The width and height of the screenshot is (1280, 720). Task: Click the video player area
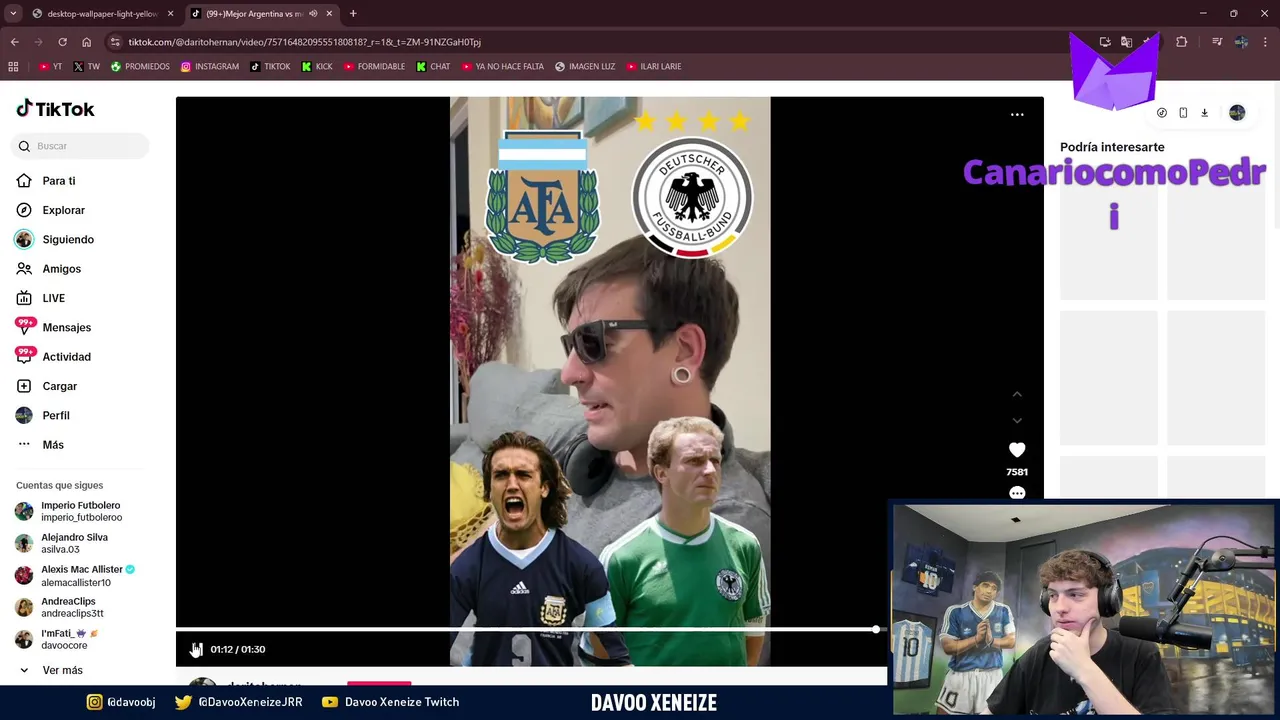610,380
